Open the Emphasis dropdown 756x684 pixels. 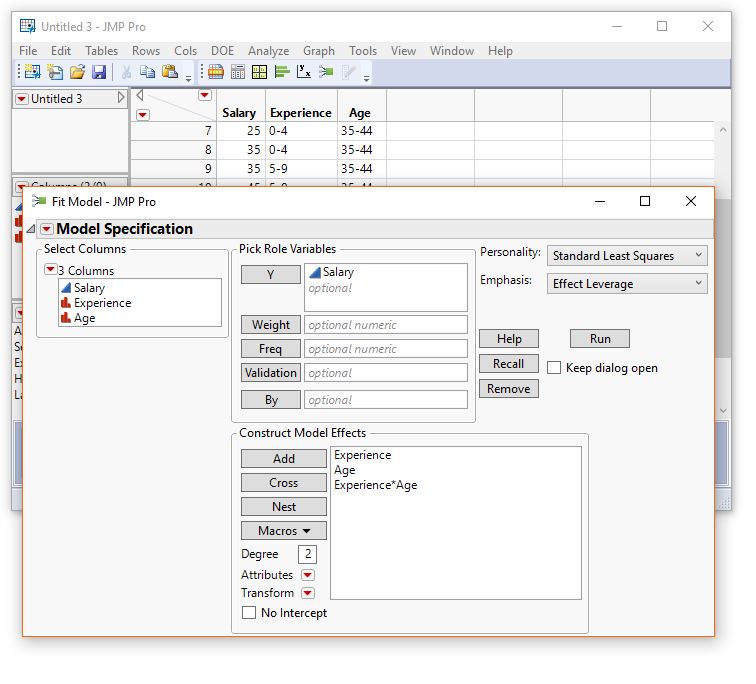pyautogui.click(x=627, y=283)
